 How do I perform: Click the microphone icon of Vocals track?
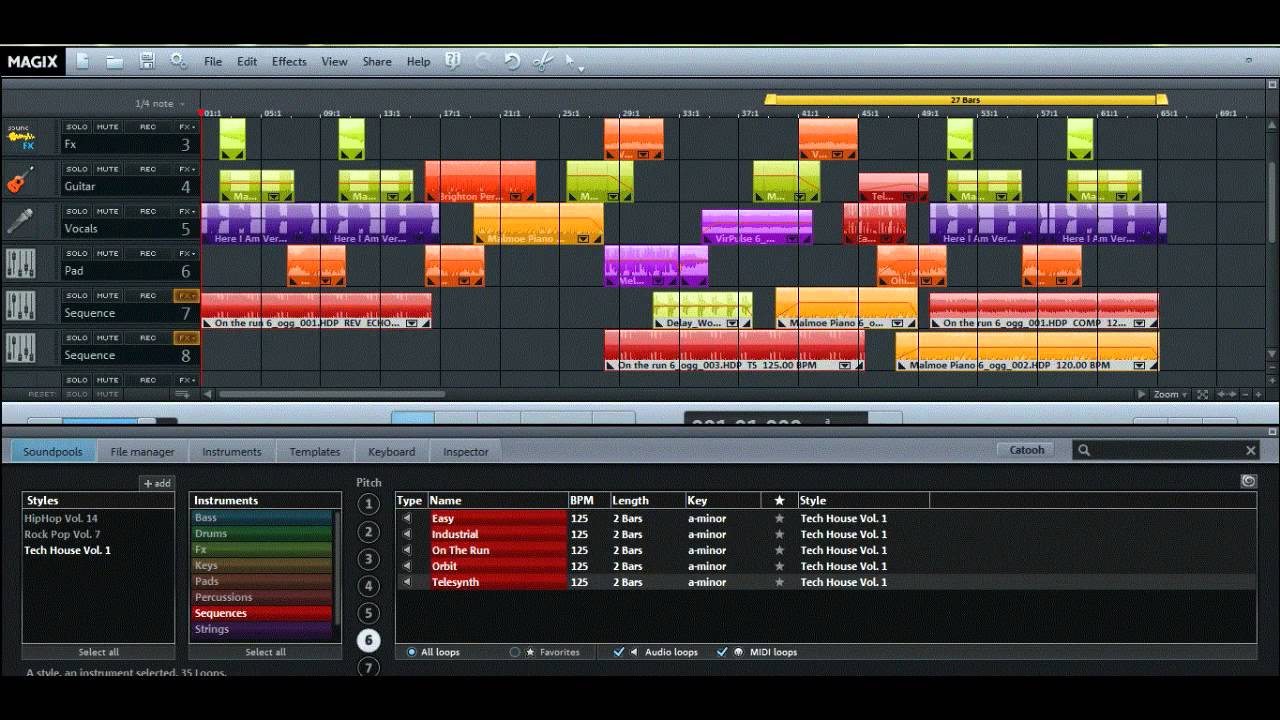coord(21,222)
